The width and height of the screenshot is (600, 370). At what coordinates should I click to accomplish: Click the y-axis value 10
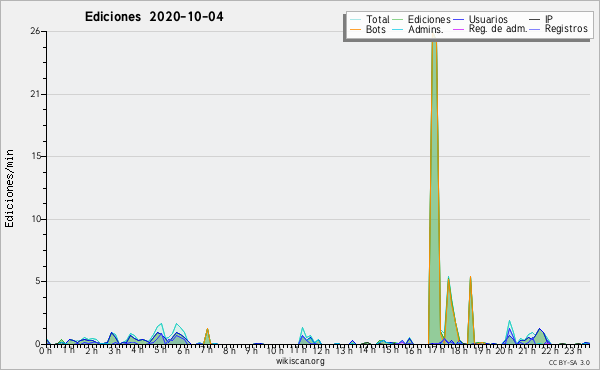[36, 219]
